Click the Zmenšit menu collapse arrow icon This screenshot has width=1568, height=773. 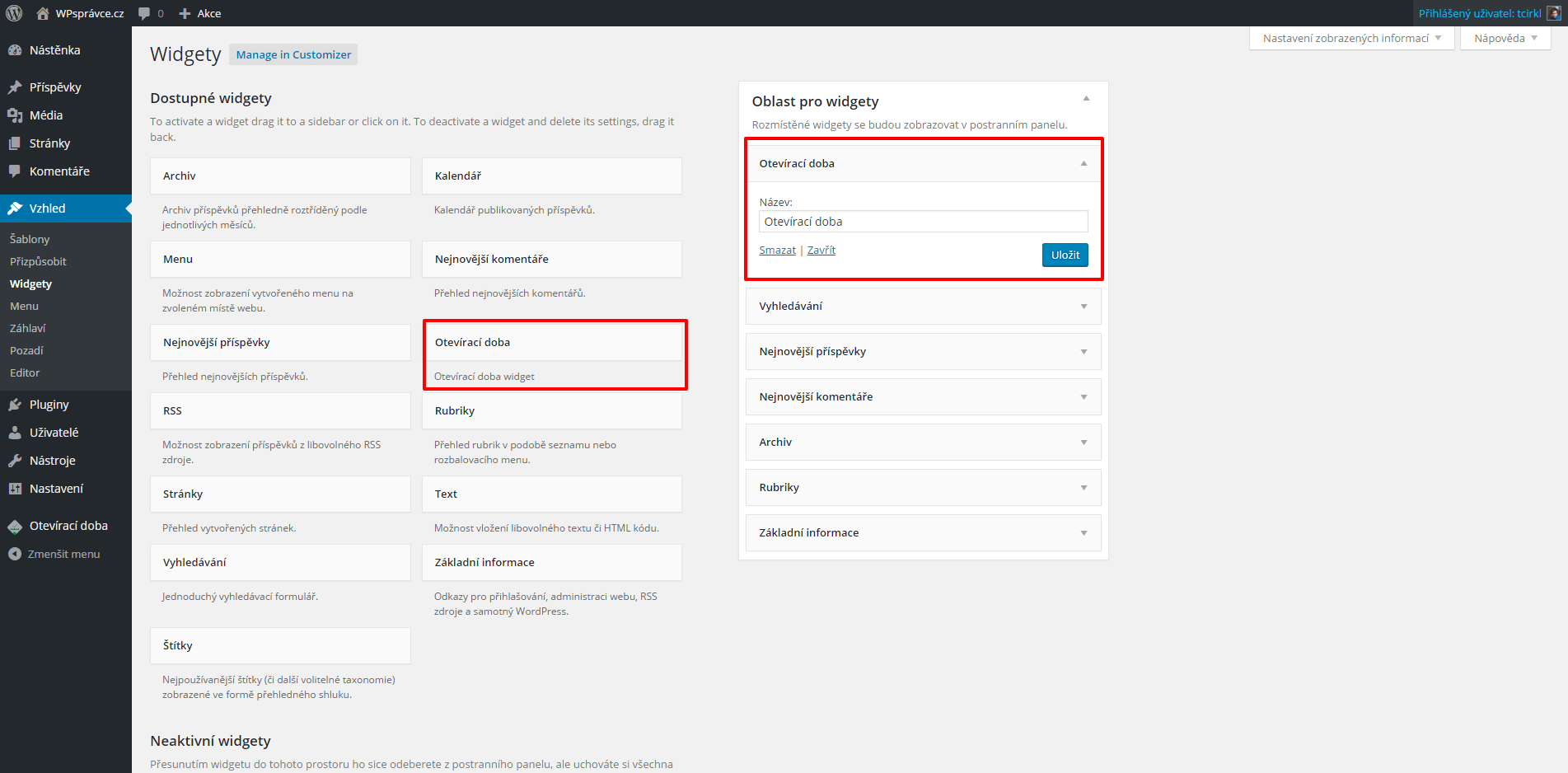coord(15,554)
